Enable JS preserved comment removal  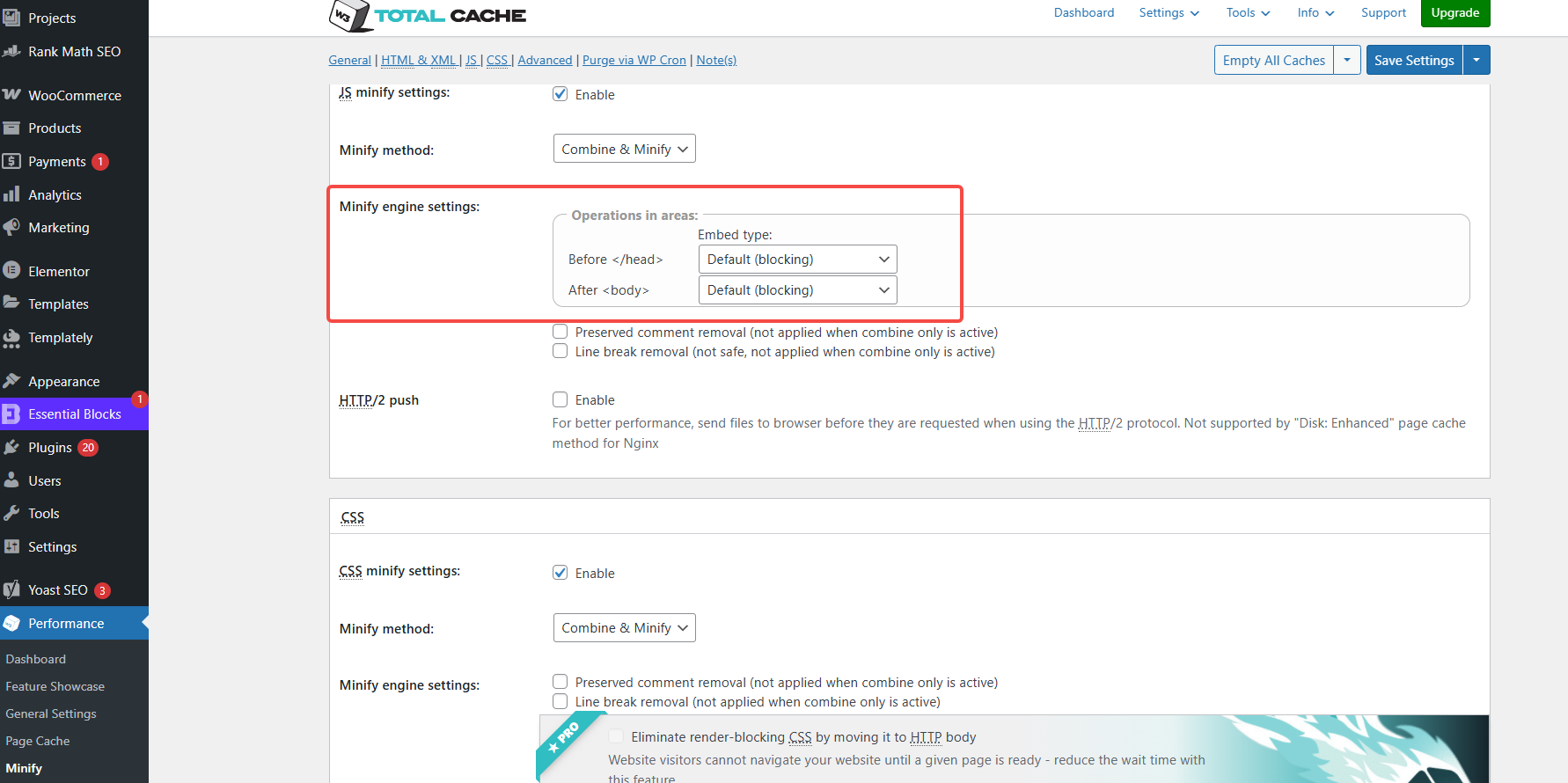click(x=560, y=332)
